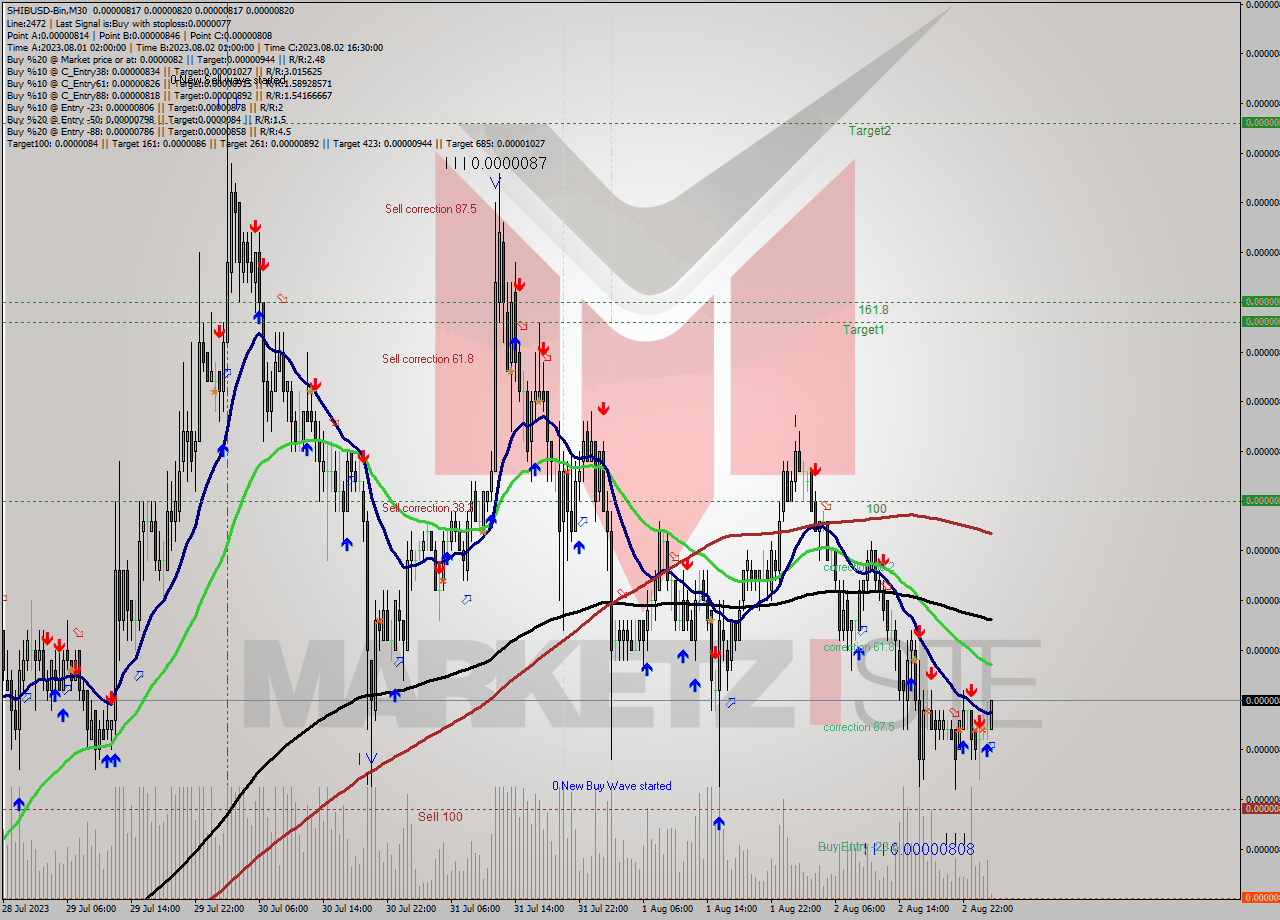Screen dimensions: 1280x920
Task: Select 'Buy %20 @ Market price' info line
Action: point(166,59)
